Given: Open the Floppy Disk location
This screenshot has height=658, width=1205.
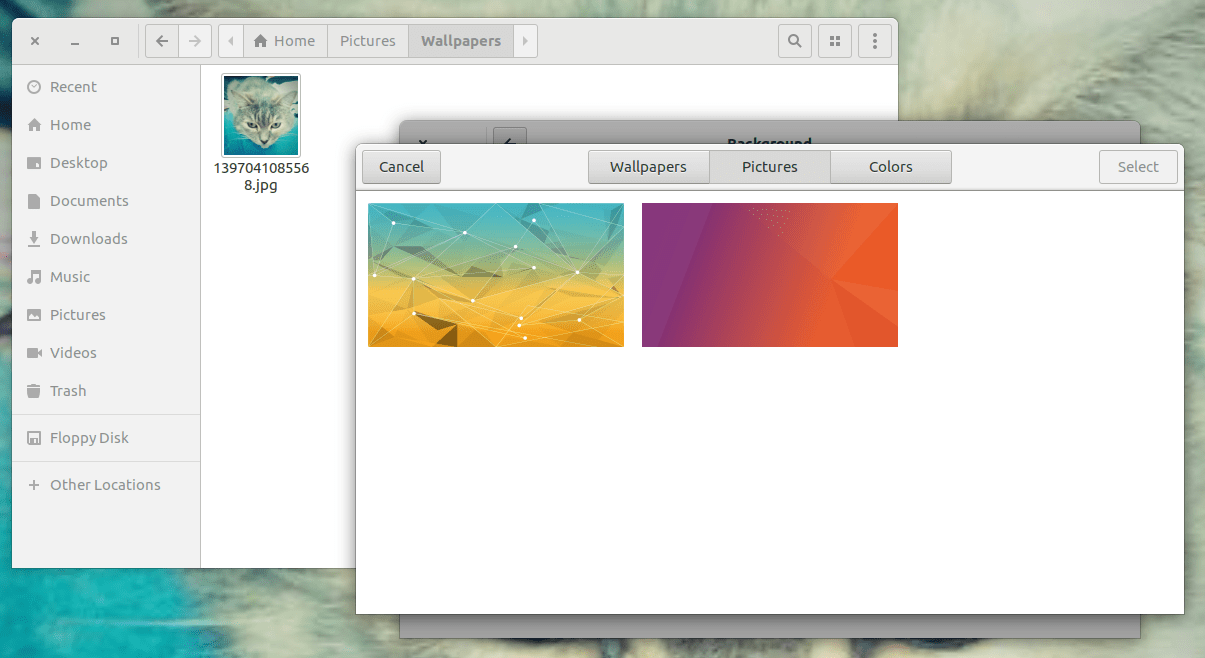Looking at the screenshot, I should (x=89, y=437).
